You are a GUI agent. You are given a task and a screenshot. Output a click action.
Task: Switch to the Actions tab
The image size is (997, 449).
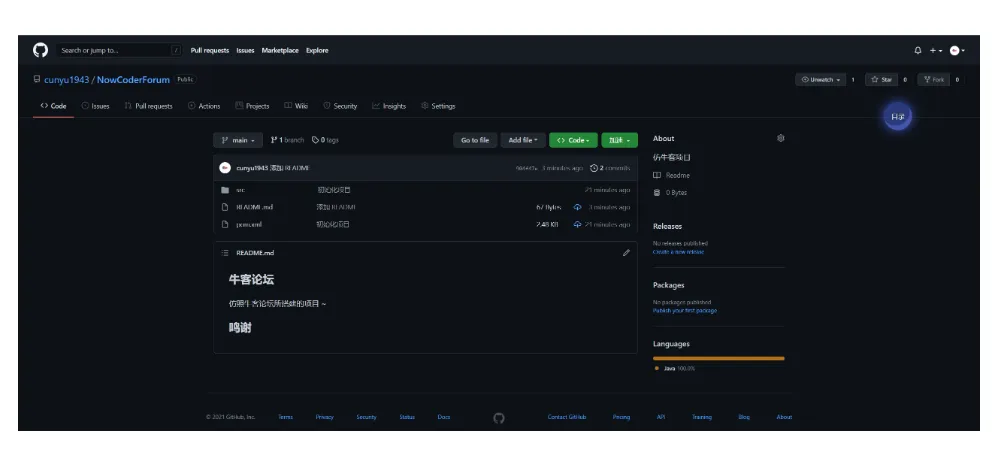click(204, 106)
